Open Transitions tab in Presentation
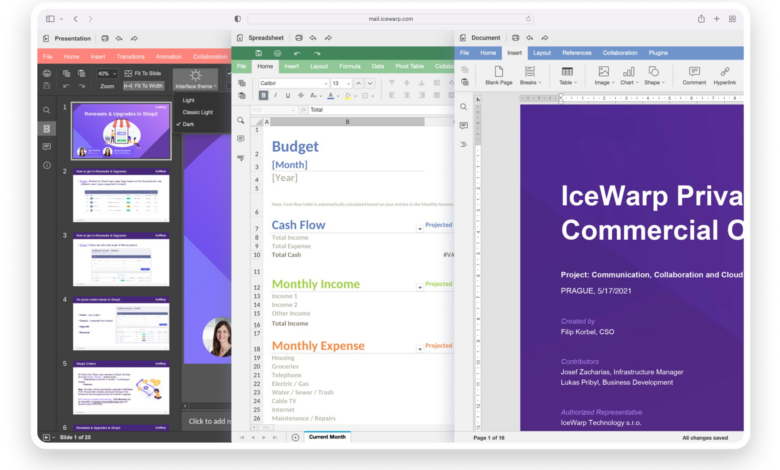 click(130, 57)
